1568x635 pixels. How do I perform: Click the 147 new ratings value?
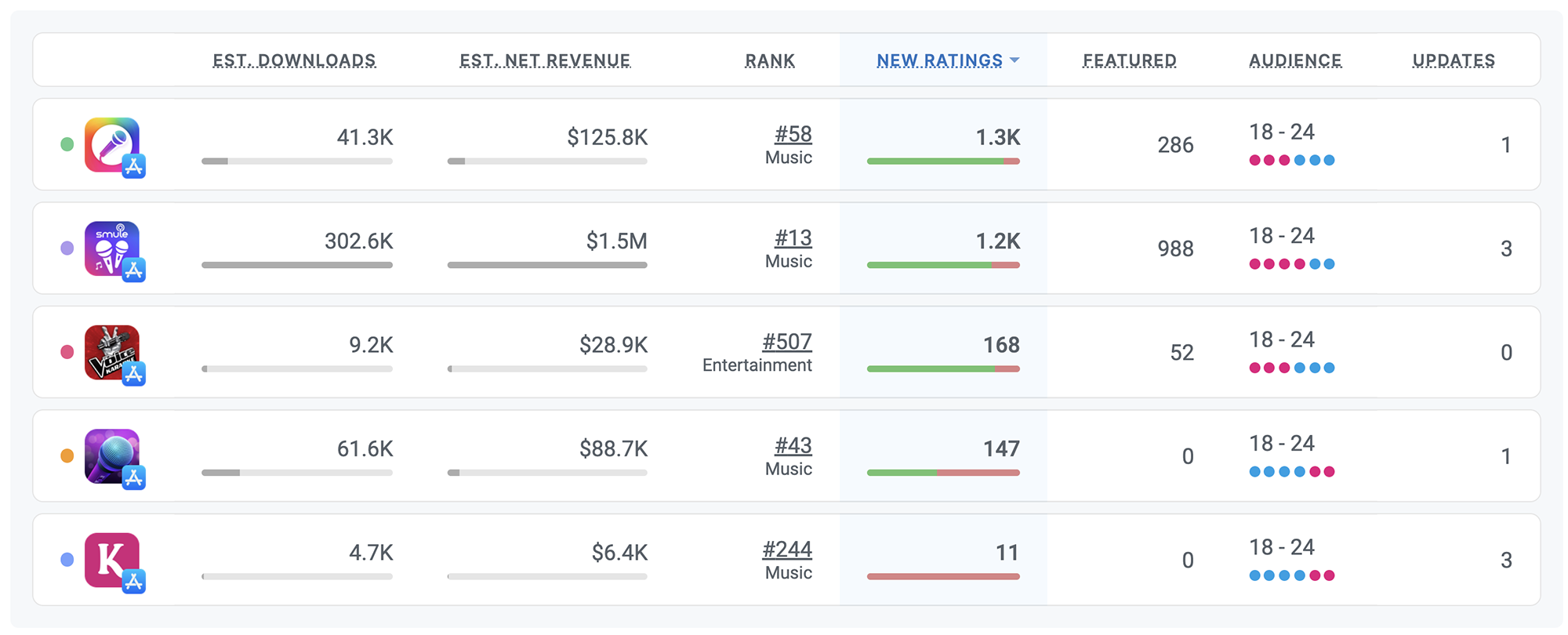(1001, 448)
